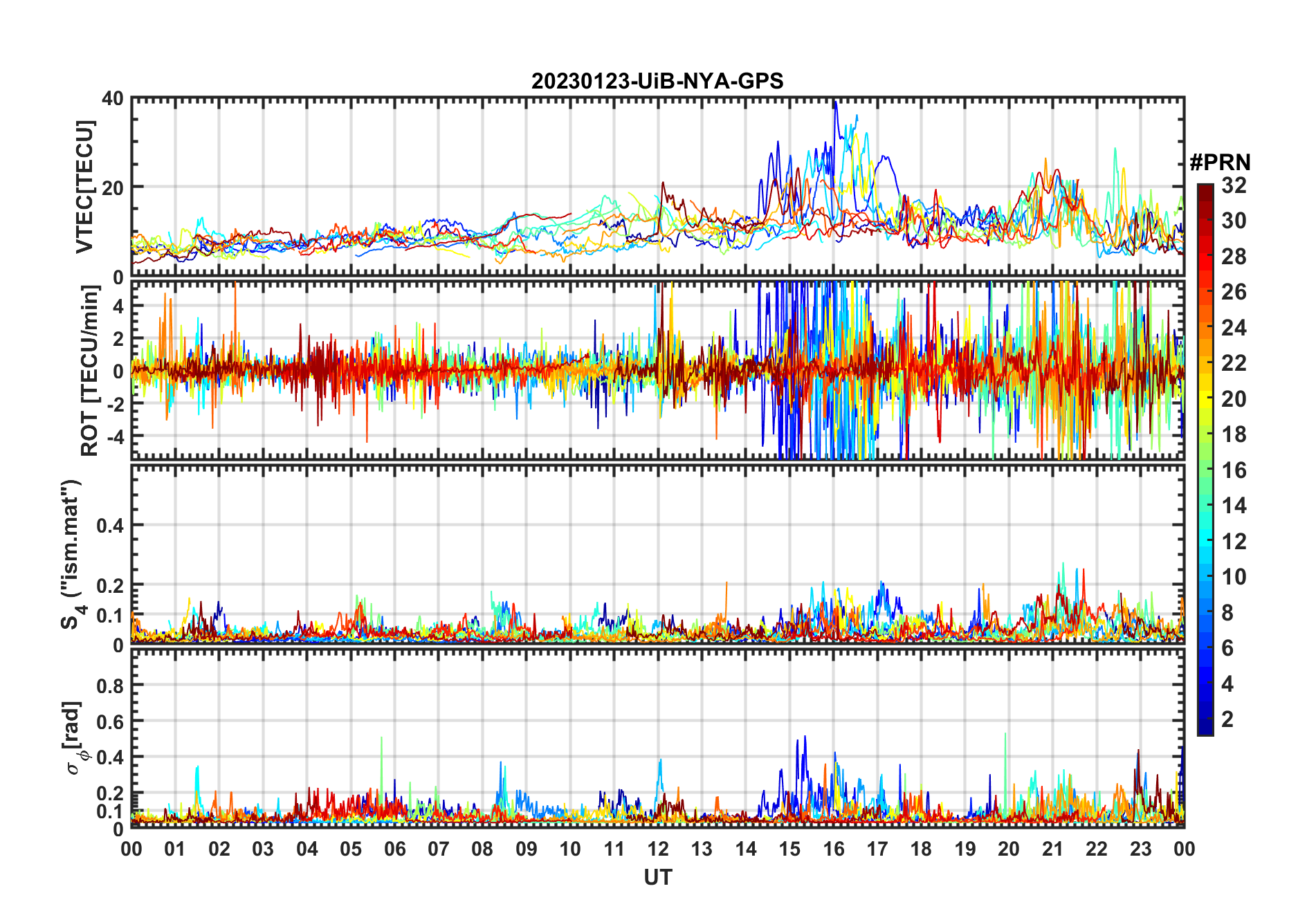Select the sigma-phi axis tick label 0.6
Image resolution: width=1316 pixels, height=920 pixels.
coord(110,721)
